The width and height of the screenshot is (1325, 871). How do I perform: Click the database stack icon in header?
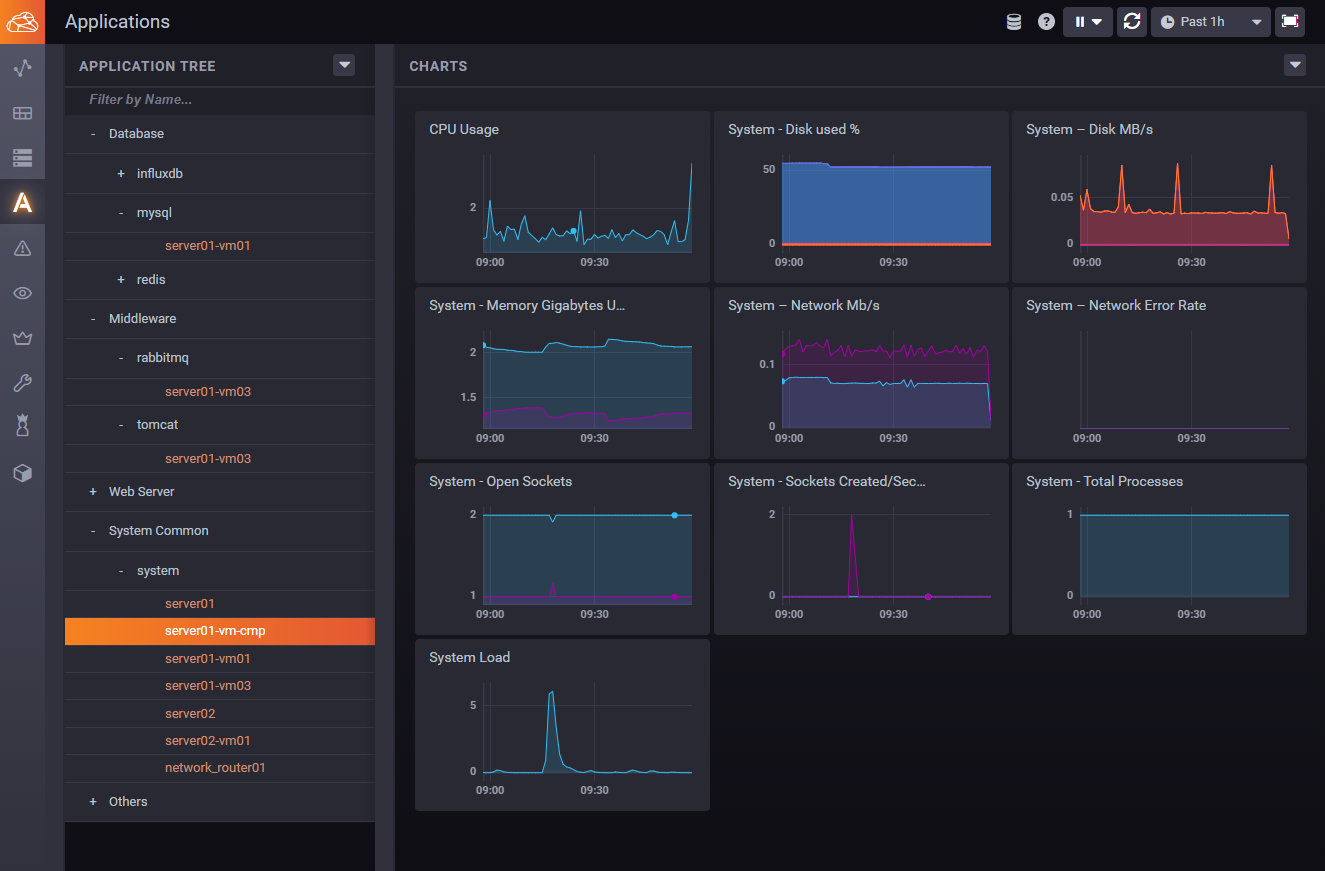point(1014,22)
